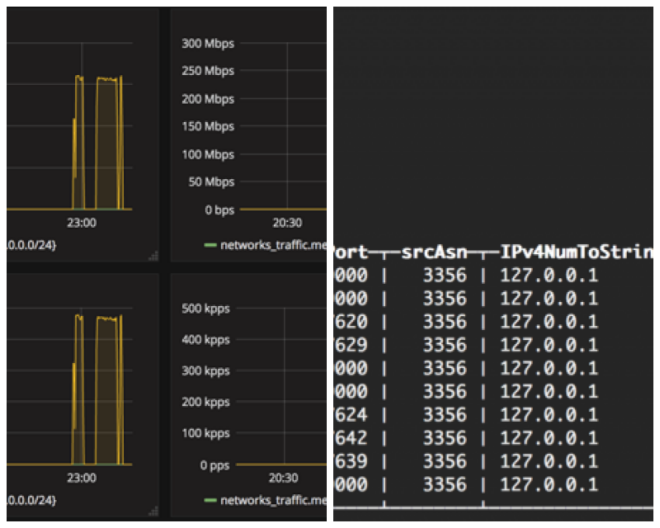This screenshot has width=660, height=528.
Task: Click the port cell ending in 7642
Action: click(x=351, y=438)
